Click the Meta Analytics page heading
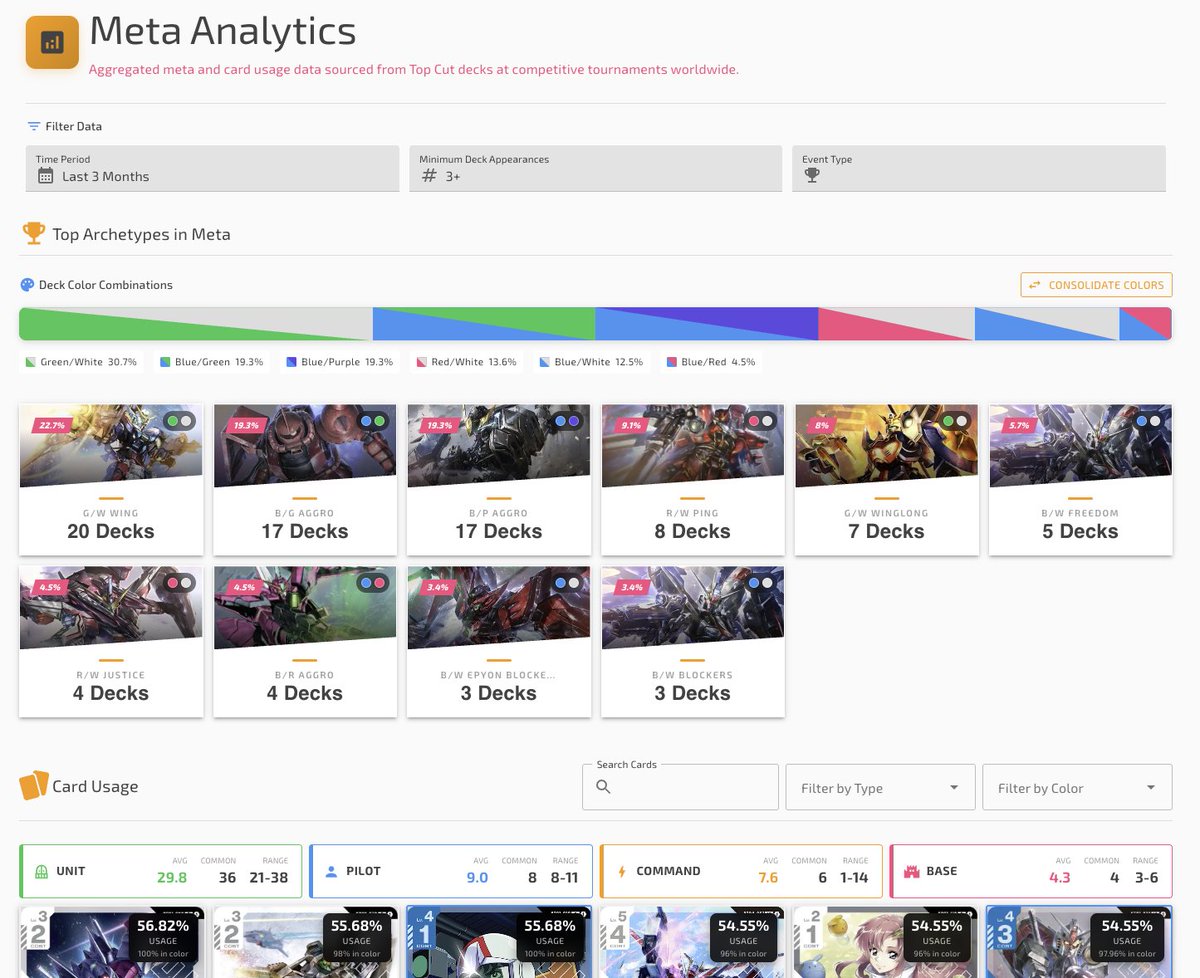 222,31
